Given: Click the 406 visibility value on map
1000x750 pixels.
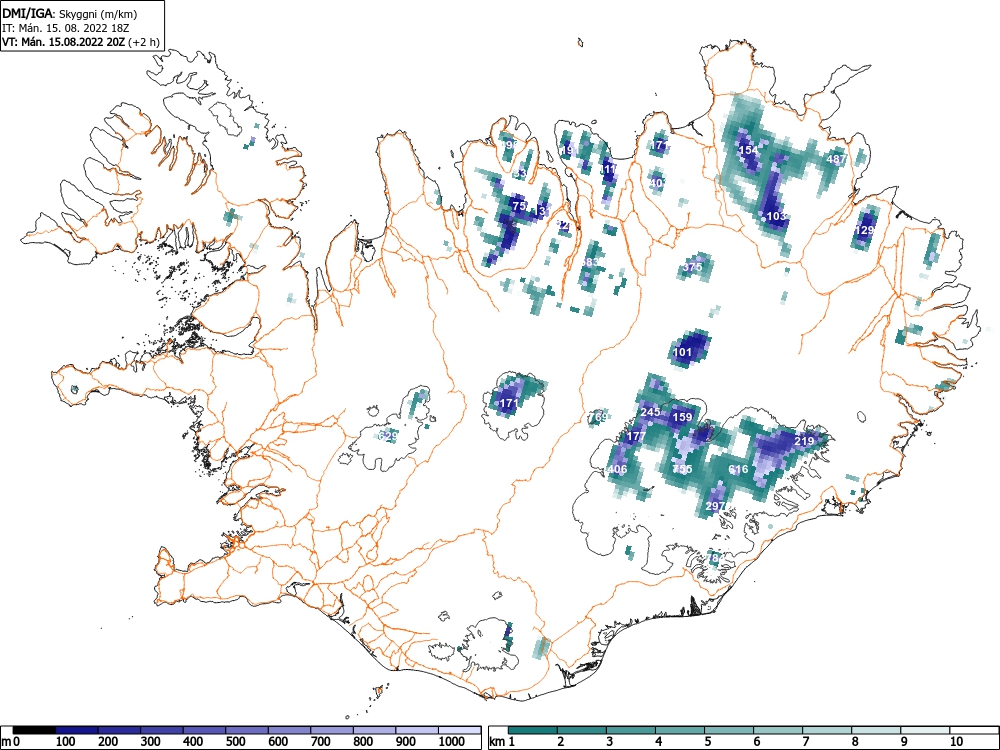Looking at the screenshot, I should click(x=617, y=469).
